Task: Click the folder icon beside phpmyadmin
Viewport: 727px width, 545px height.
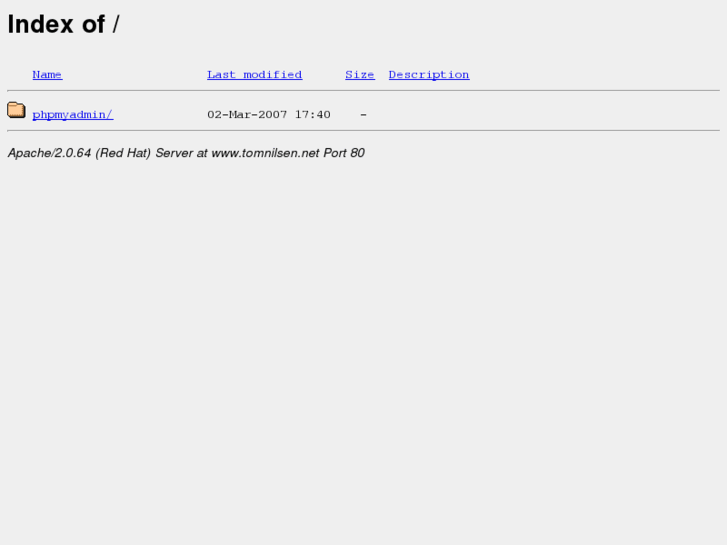Action: pyautogui.click(x=16, y=110)
